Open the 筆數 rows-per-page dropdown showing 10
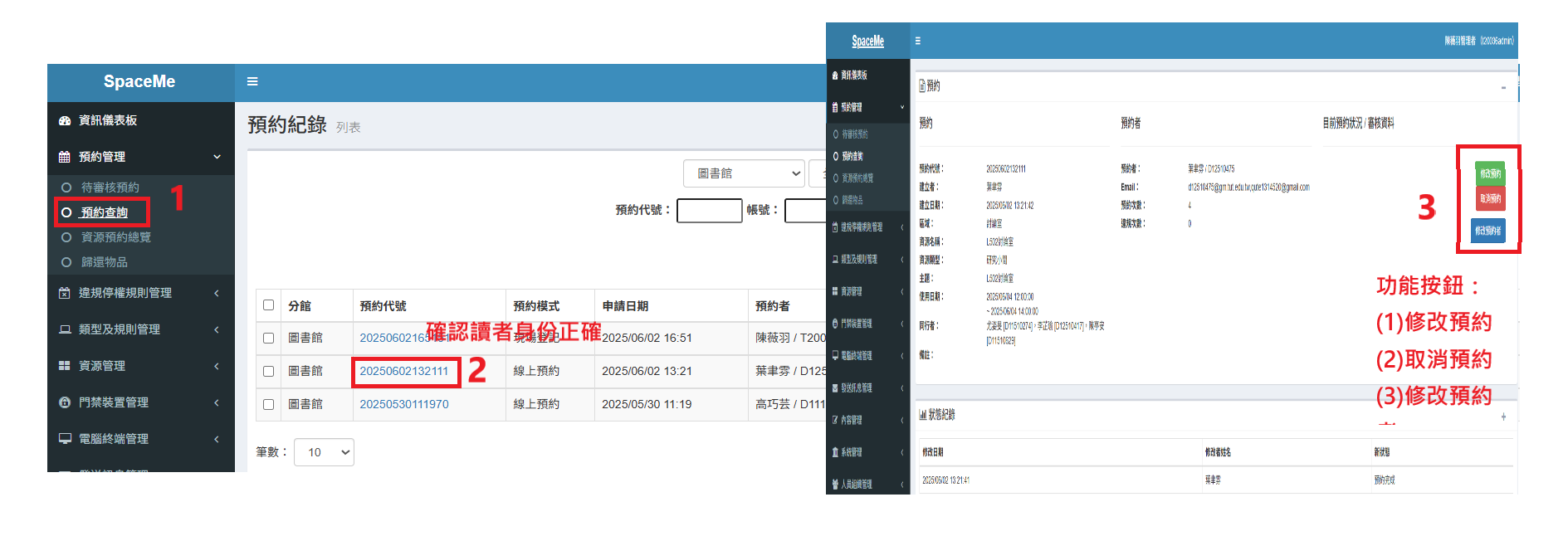This screenshot has width=1568, height=536. [324, 452]
